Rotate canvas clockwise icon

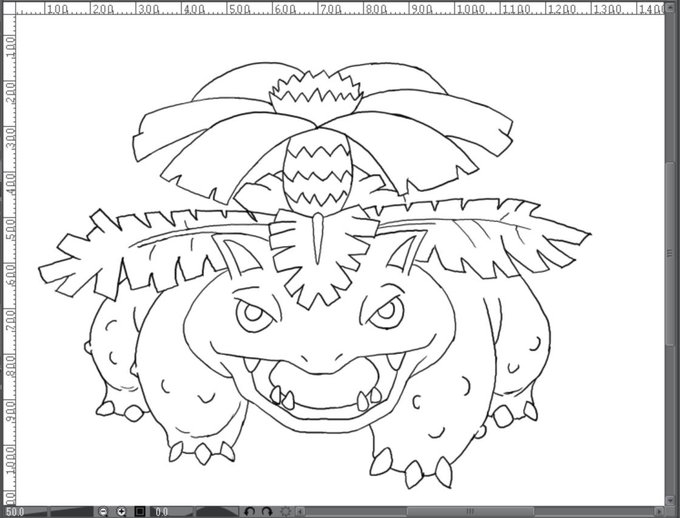(267, 512)
